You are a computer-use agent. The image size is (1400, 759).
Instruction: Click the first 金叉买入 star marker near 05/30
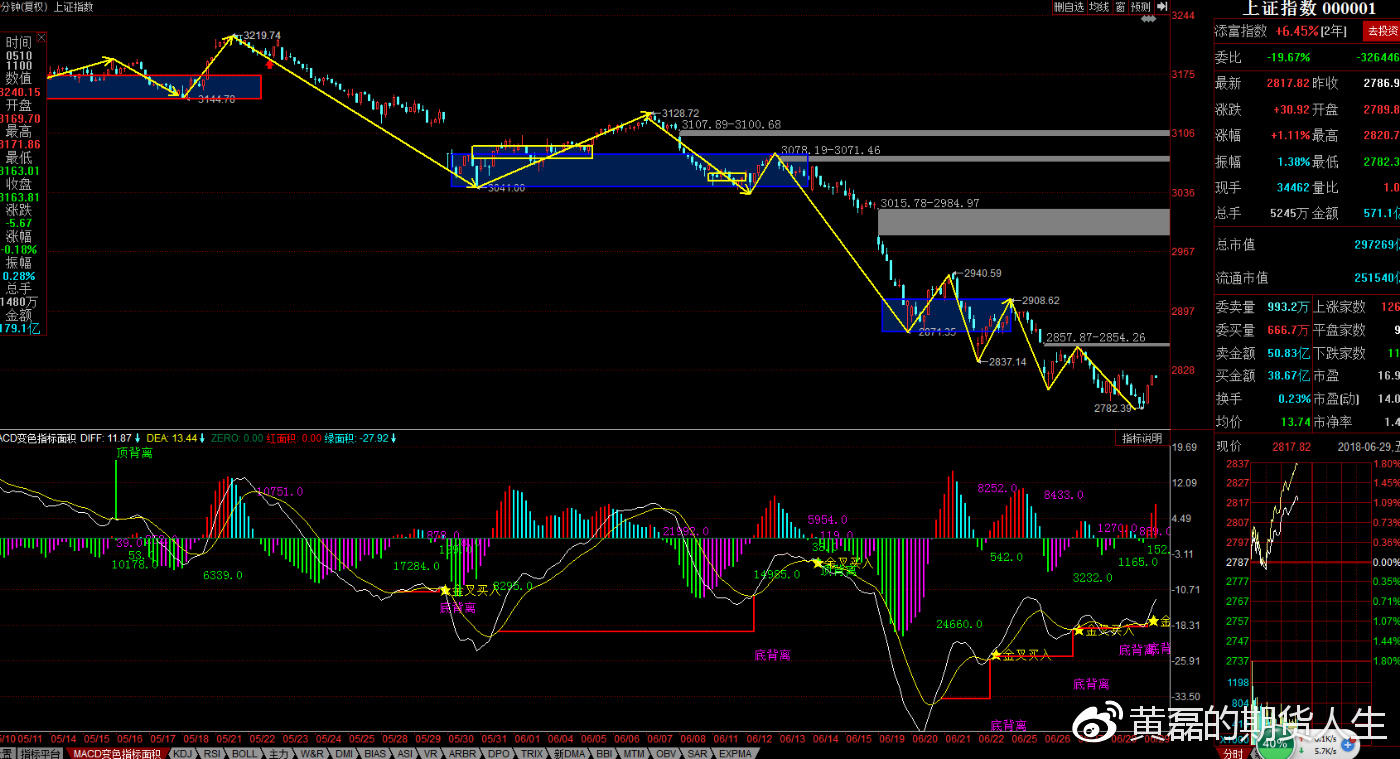point(445,590)
